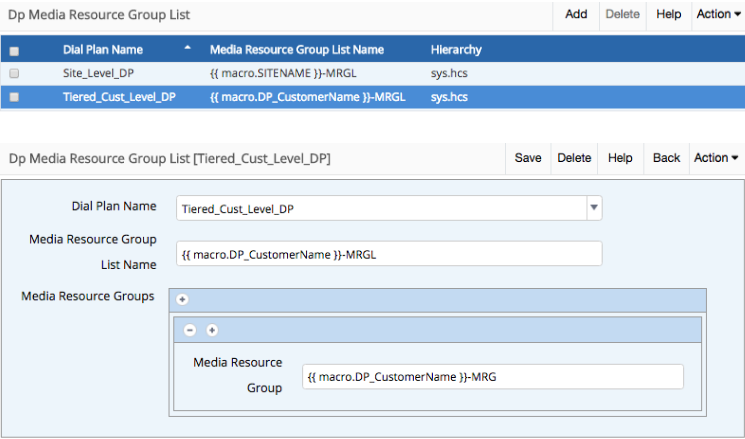Image resolution: width=745 pixels, height=439 pixels.
Task: Sort by the Dial Plan Name column arrow
Action: click(x=189, y=49)
